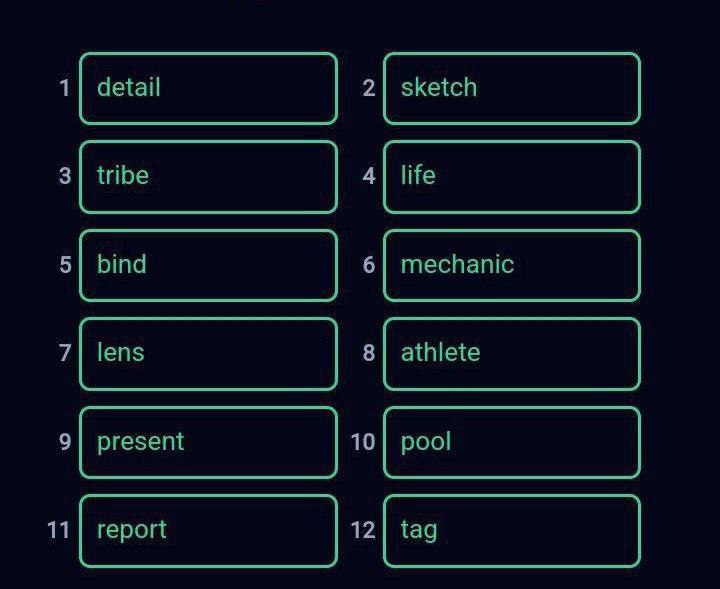The image size is (720, 589).
Task: Click the 'report' word box
Action: pyautogui.click(x=208, y=530)
